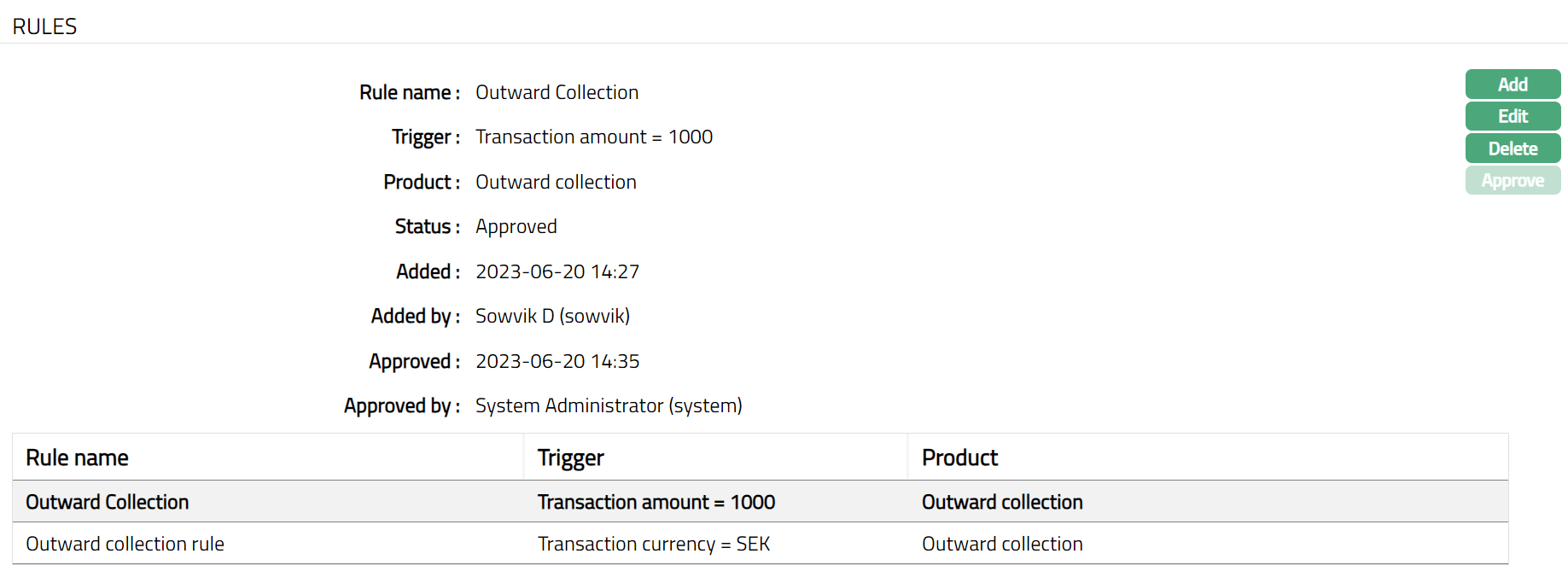This screenshot has width=1568, height=577.
Task: Sort table by Rule name column header
Action: 77,458
